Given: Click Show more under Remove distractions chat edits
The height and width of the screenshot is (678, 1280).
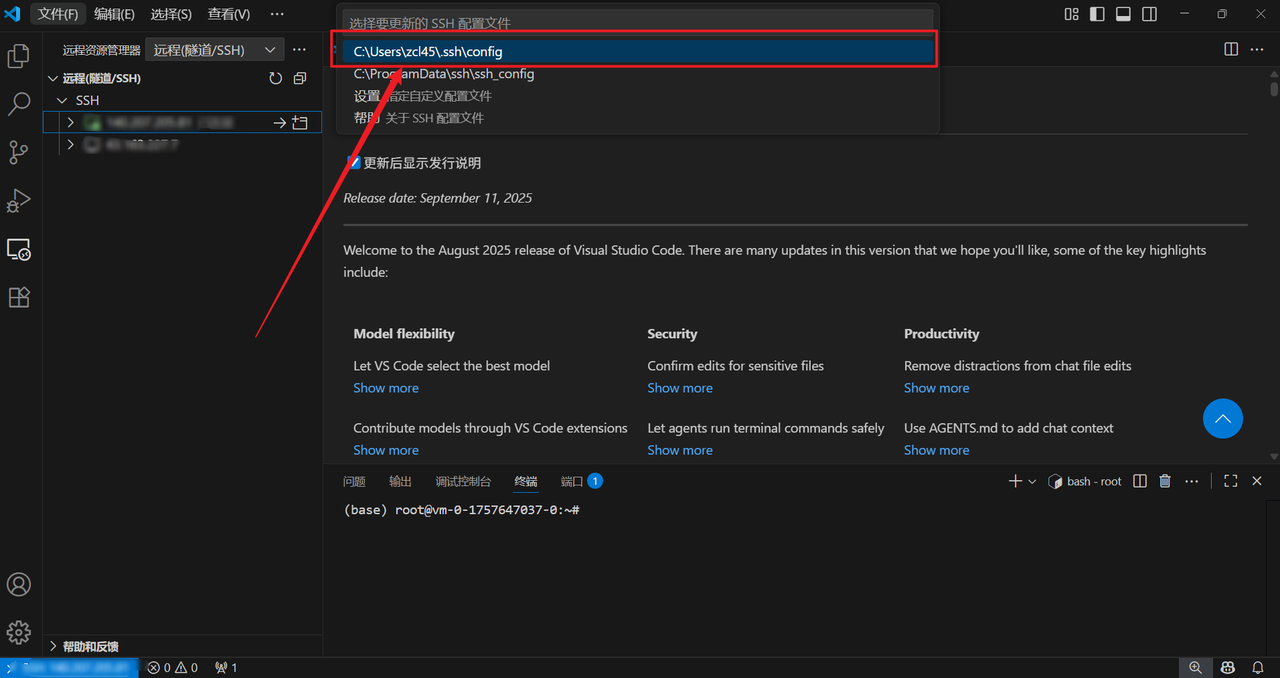Looking at the screenshot, I should 937,388.
